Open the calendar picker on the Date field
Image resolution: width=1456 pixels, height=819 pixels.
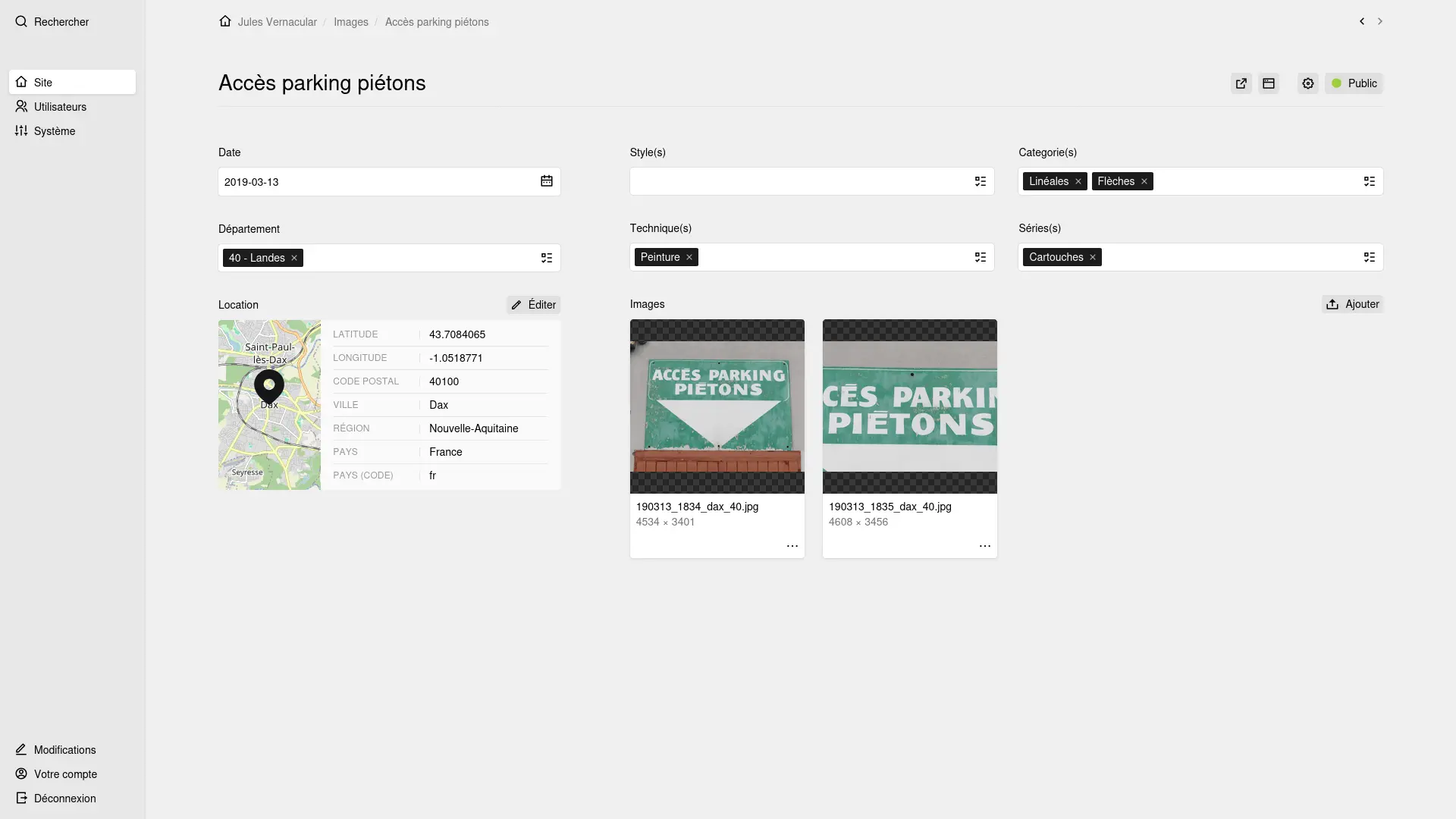547,181
